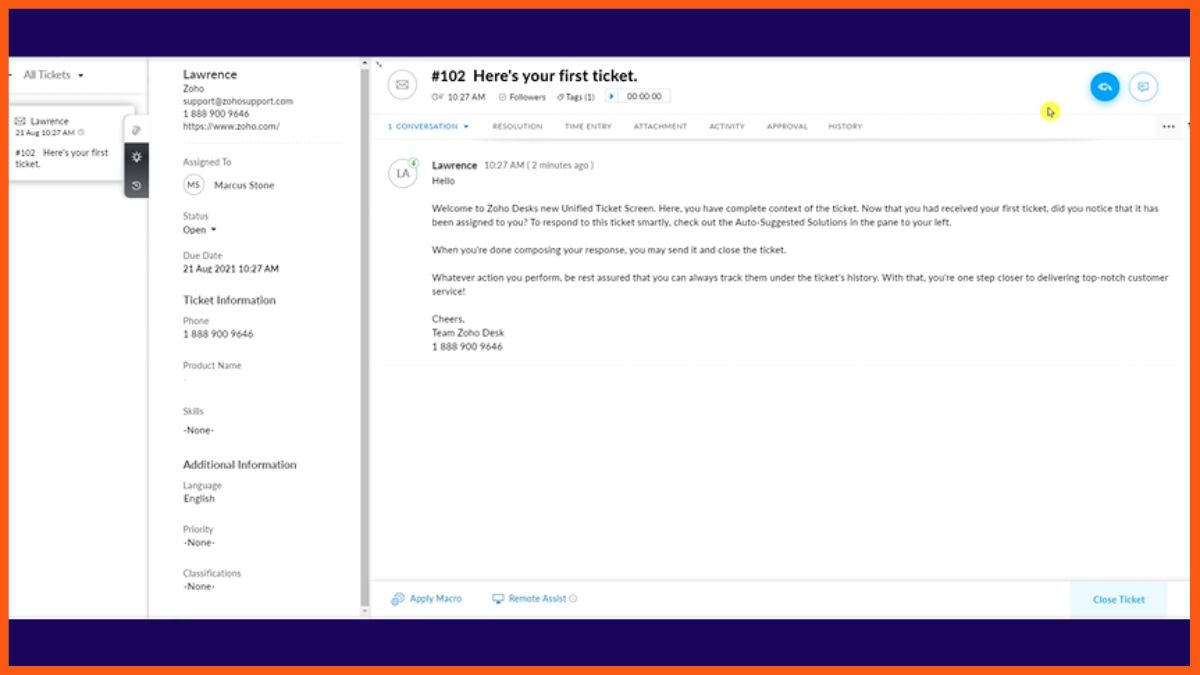Click the Remote Assist monitor icon
The height and width of the screenshot is (675, 1200).
point(498,599)
